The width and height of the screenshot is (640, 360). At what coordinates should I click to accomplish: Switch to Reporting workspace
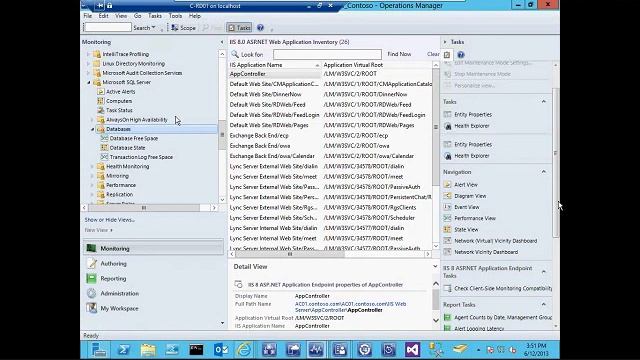point(113,279)
